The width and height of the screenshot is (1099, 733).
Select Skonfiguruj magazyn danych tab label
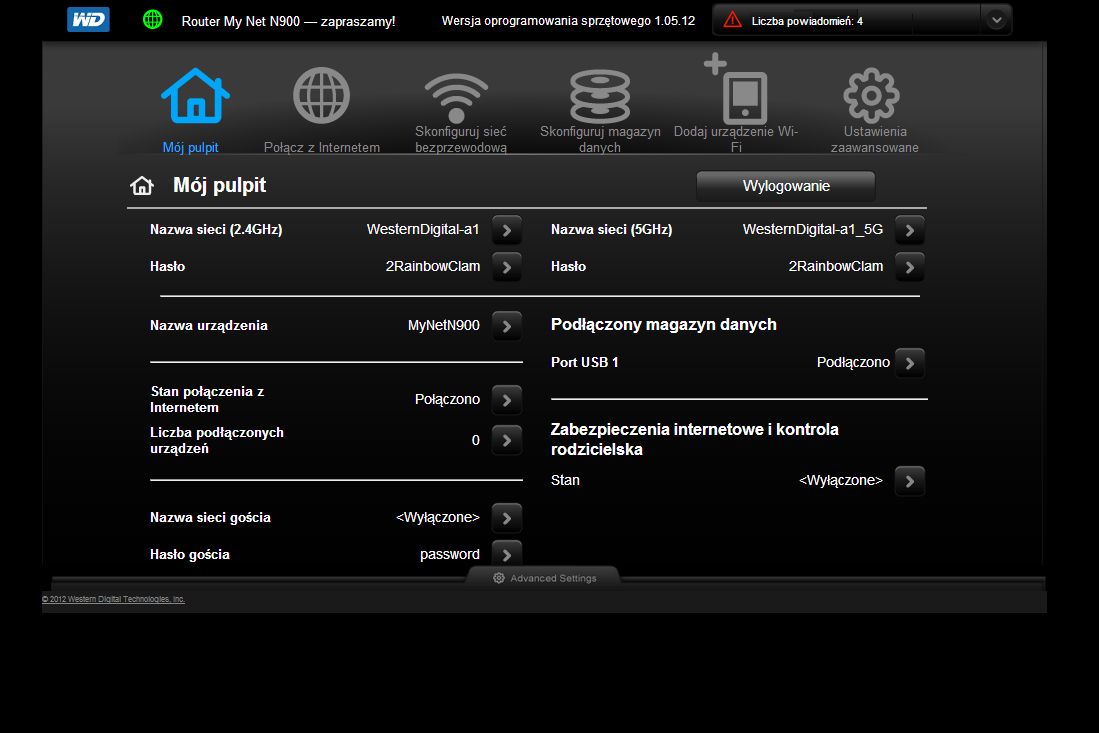[600, 139]
